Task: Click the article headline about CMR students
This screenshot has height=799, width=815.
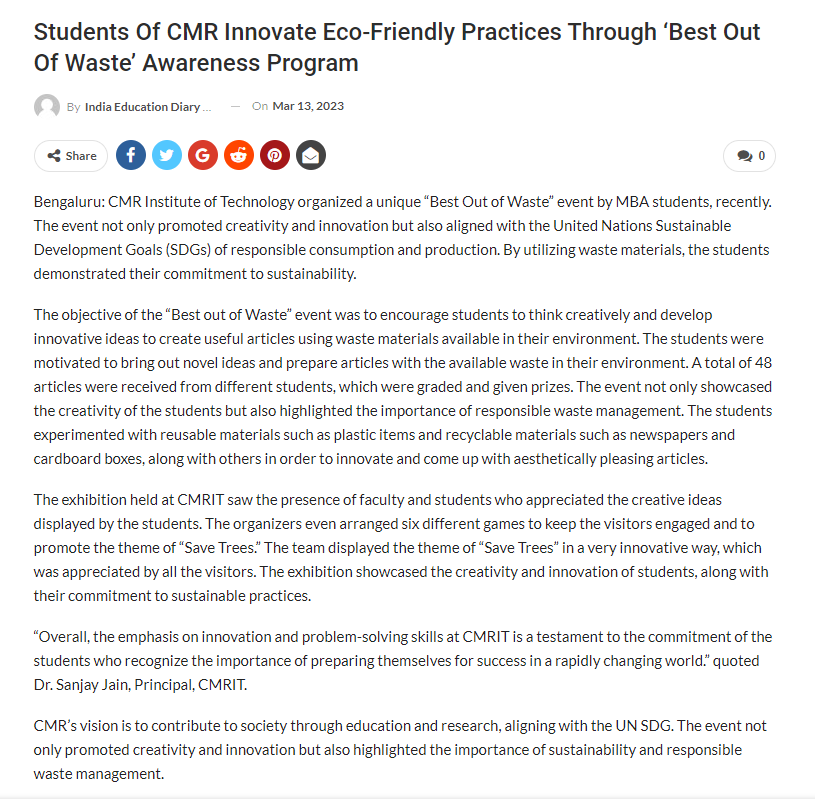Action: click(397, 47)
